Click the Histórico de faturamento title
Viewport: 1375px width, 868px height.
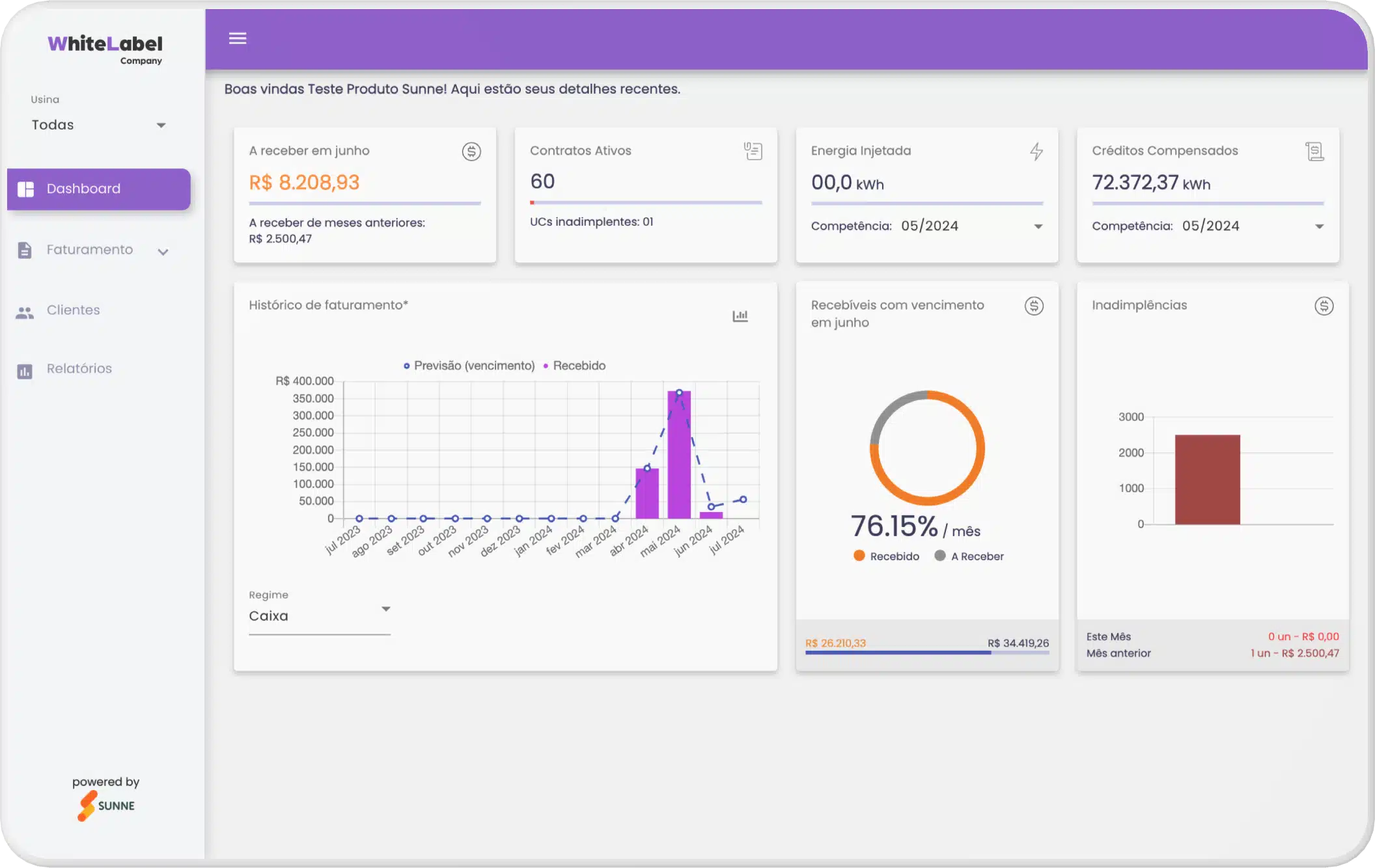328,305
